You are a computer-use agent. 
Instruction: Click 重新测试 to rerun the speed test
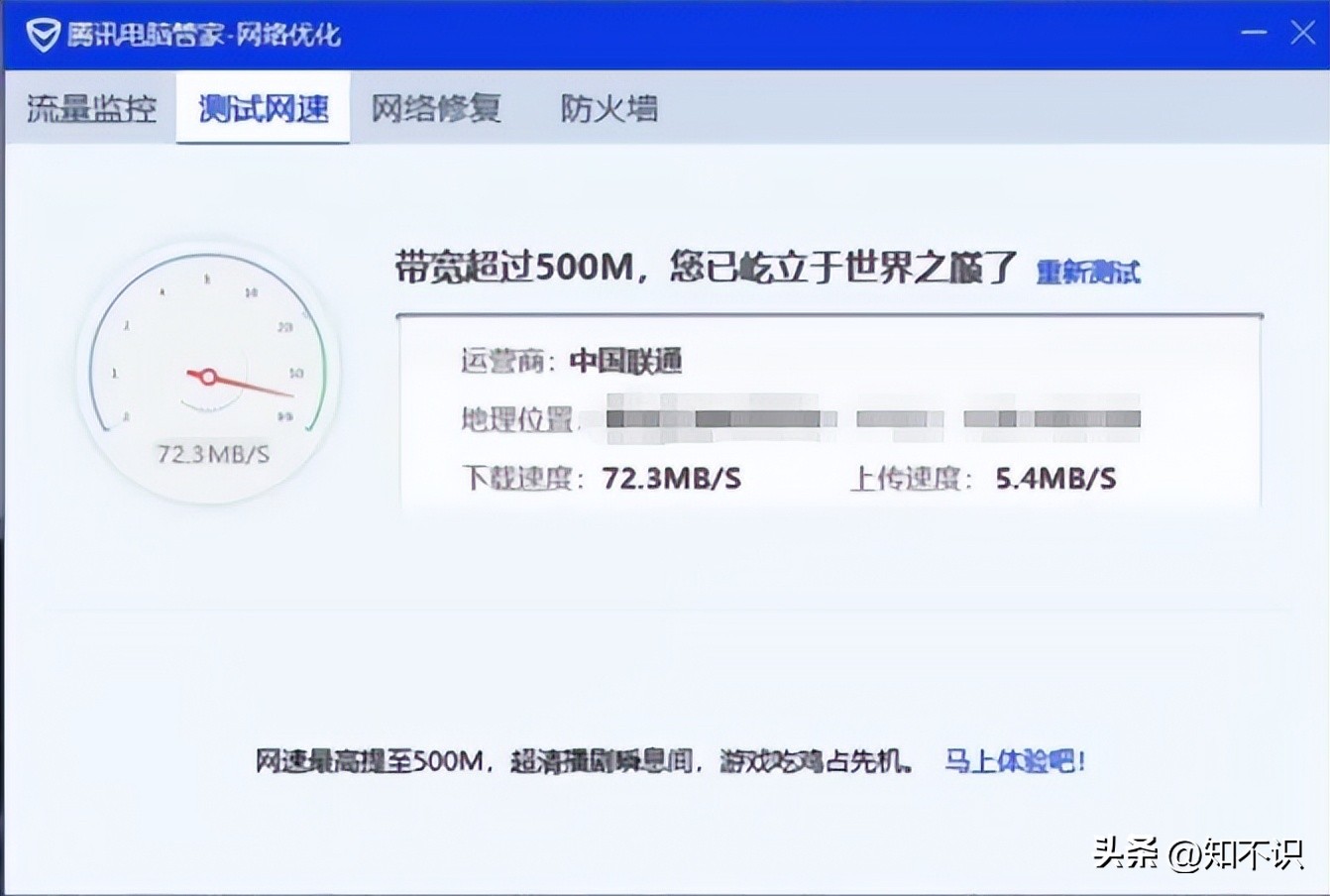pyautogui.click(x=1087, y=271)
